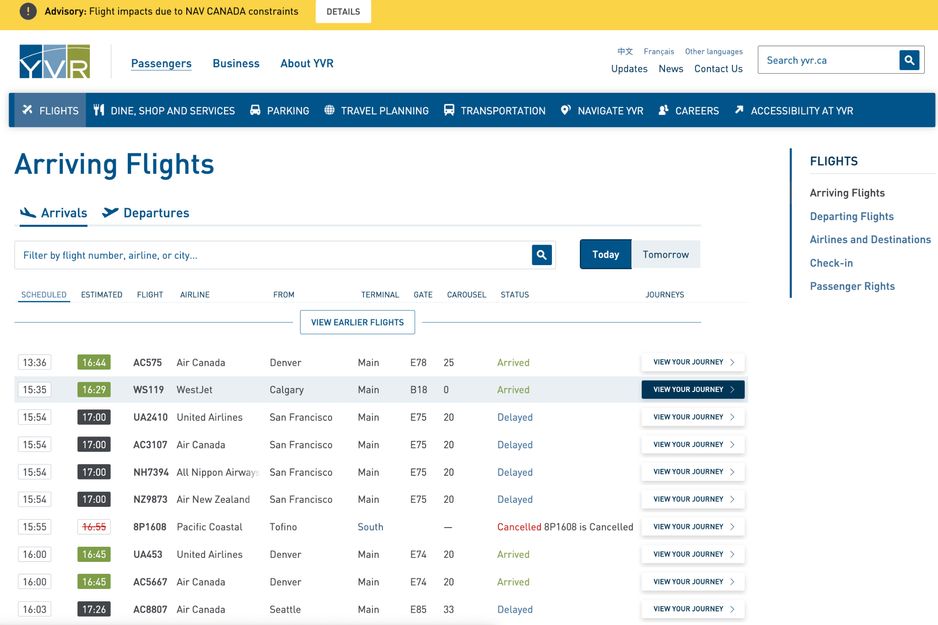The width and height of the screenshot is (938, 625).
Task: Switch flight list to Tomorrow
Action: (665, 255)
